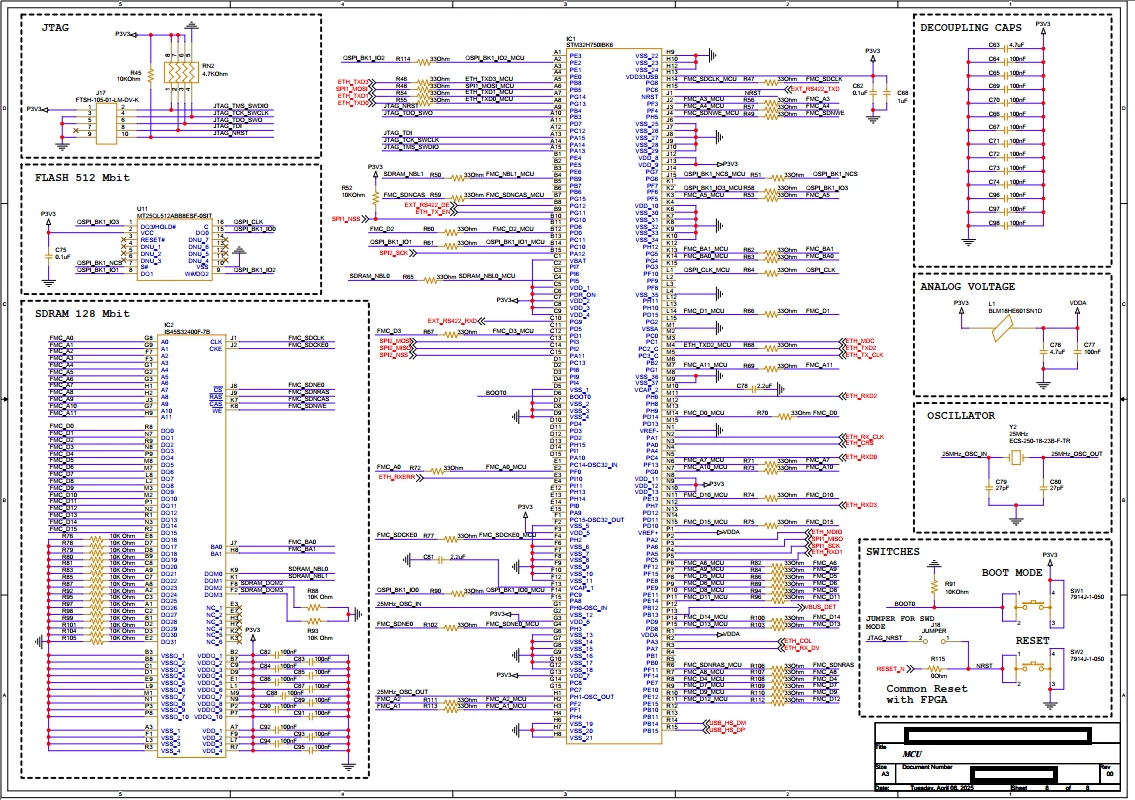Select the SW2 reset pushbutton symbol
Viewport: 1135px width, 800px height.
(x=1034, y=668)
